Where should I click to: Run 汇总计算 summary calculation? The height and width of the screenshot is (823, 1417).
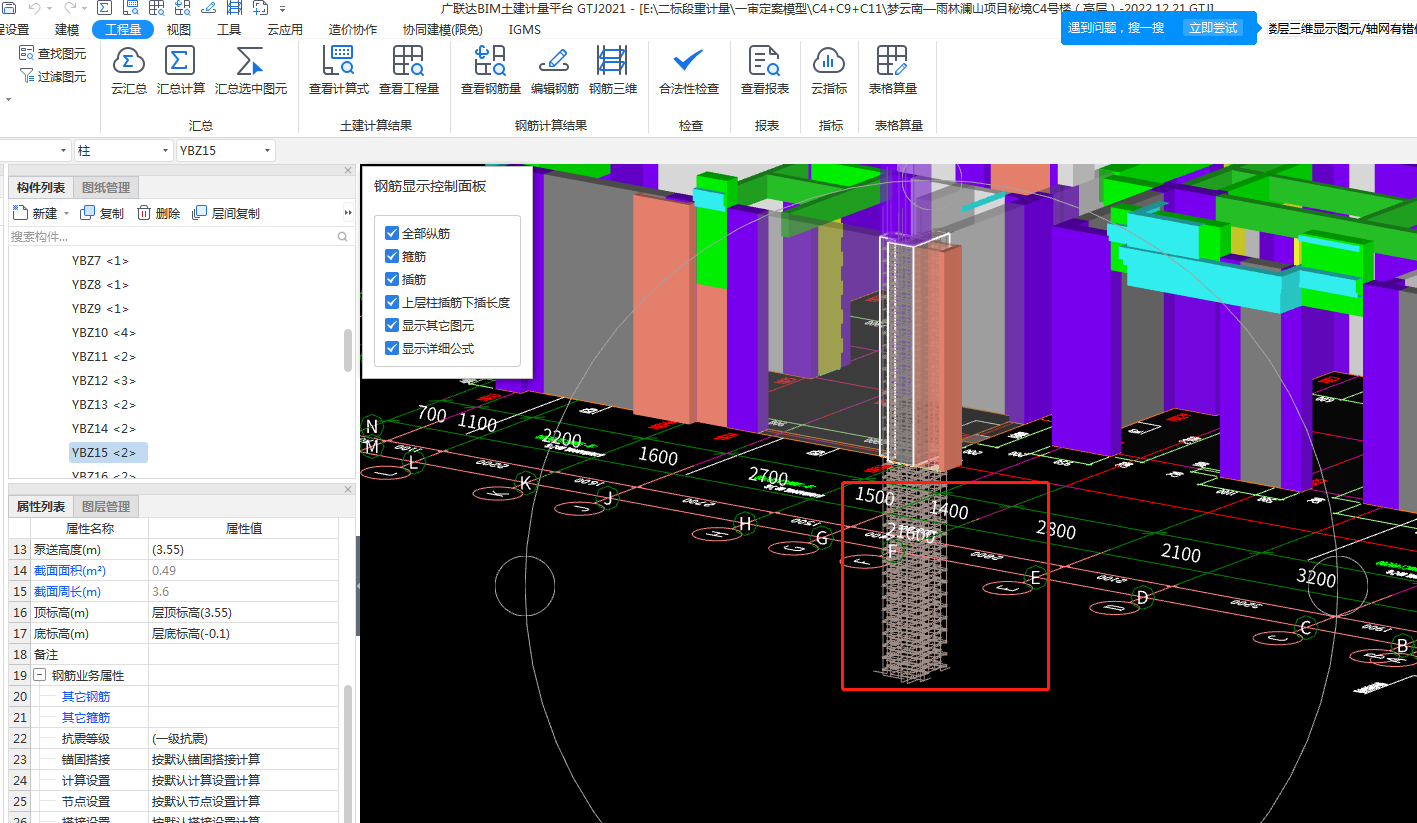(180, 70)
